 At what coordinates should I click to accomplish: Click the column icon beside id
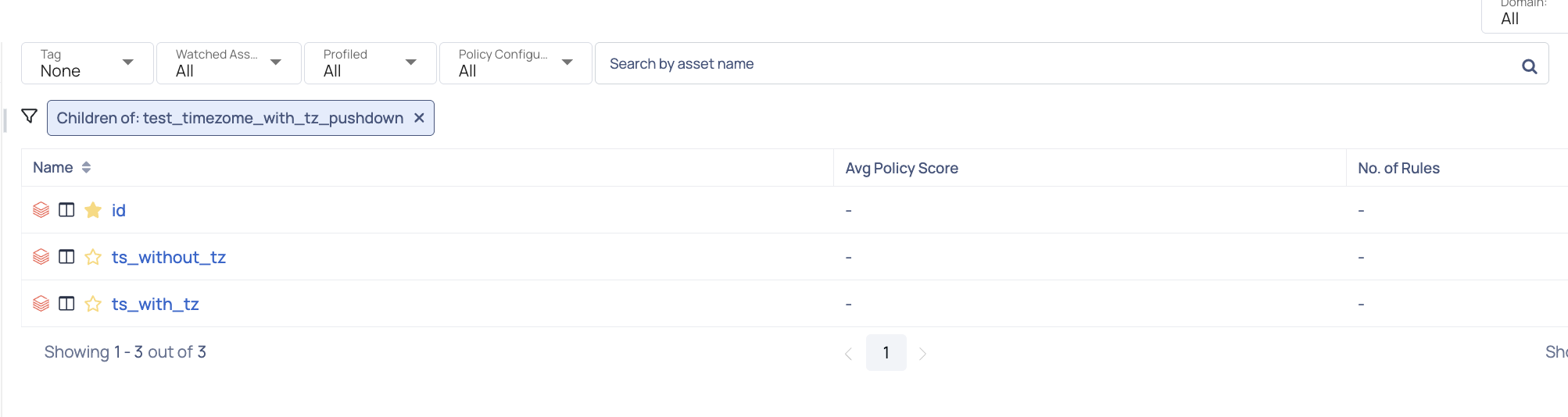pyautogui.click(x=66, y=209)
